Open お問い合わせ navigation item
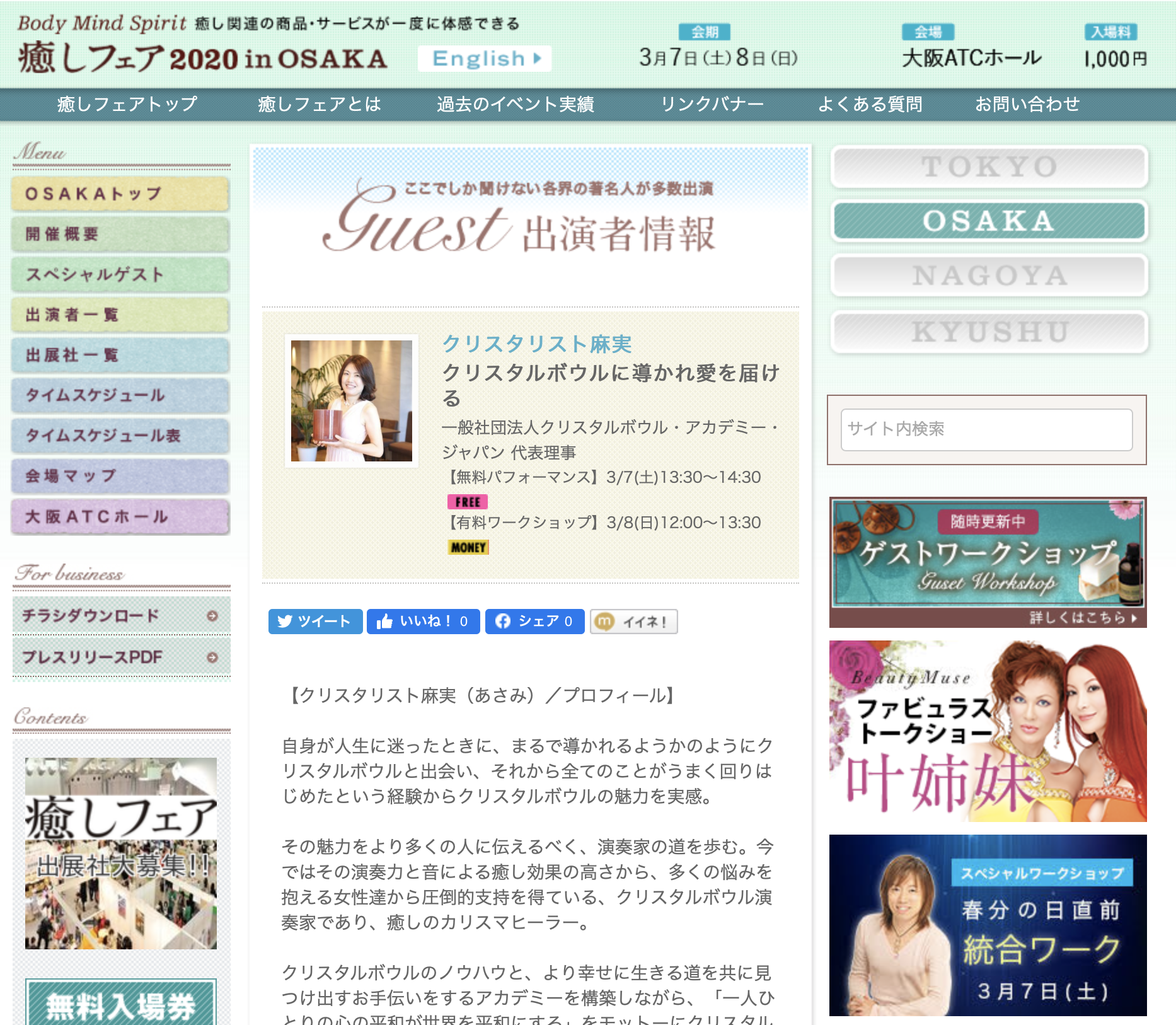The height and width of the screenshot is (1025, 1176). pos(1027,104)
